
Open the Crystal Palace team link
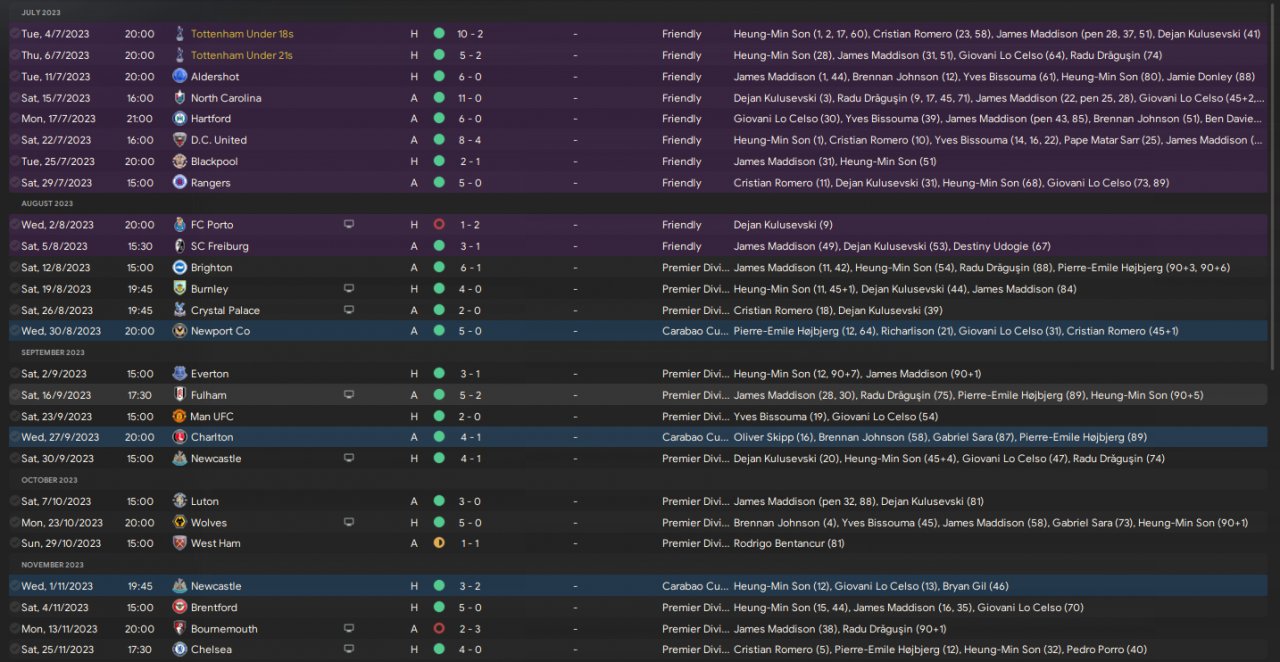225,310
